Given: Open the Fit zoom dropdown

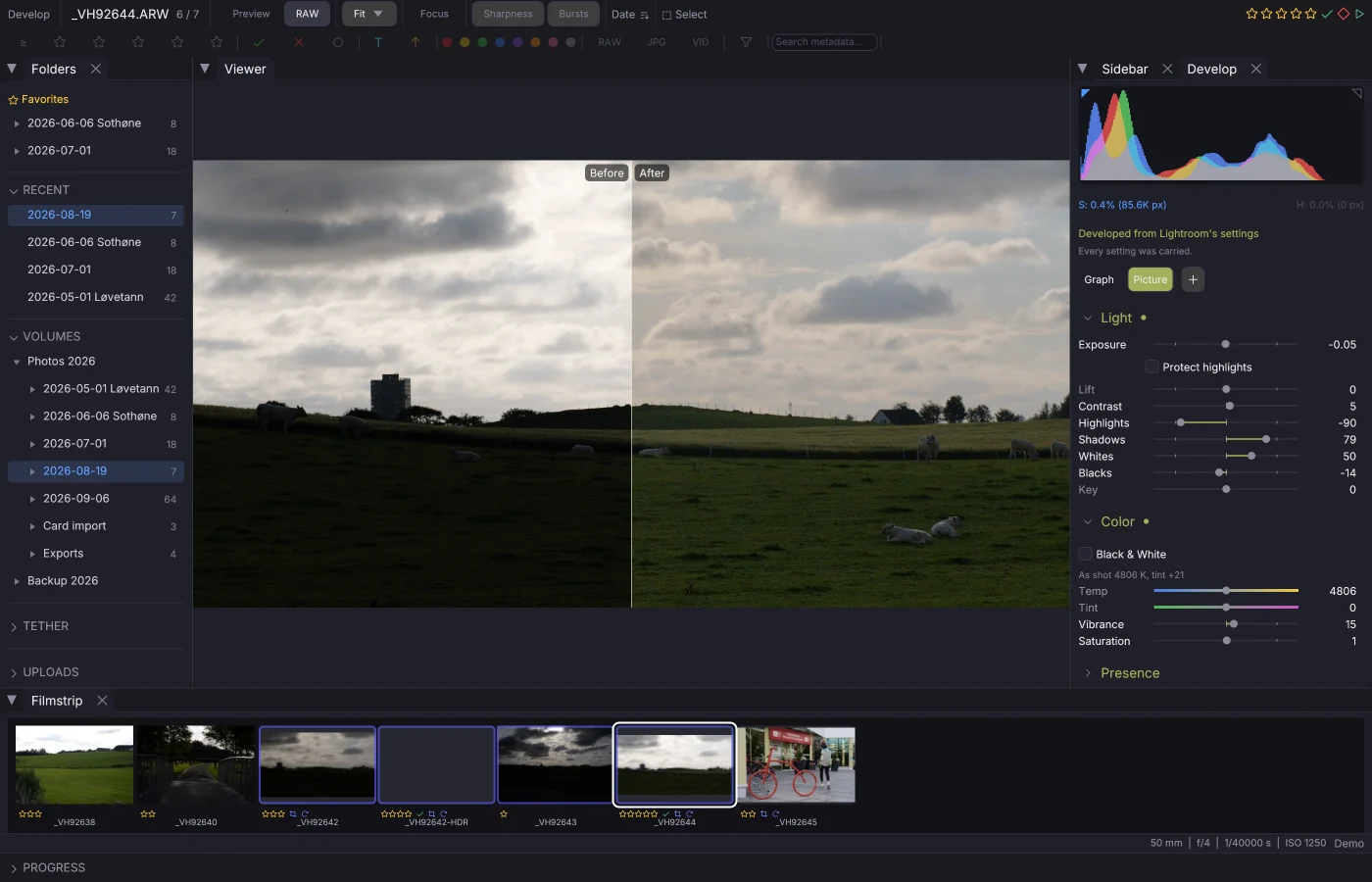Looking at the screenshot, I should [x=368, y=14].
